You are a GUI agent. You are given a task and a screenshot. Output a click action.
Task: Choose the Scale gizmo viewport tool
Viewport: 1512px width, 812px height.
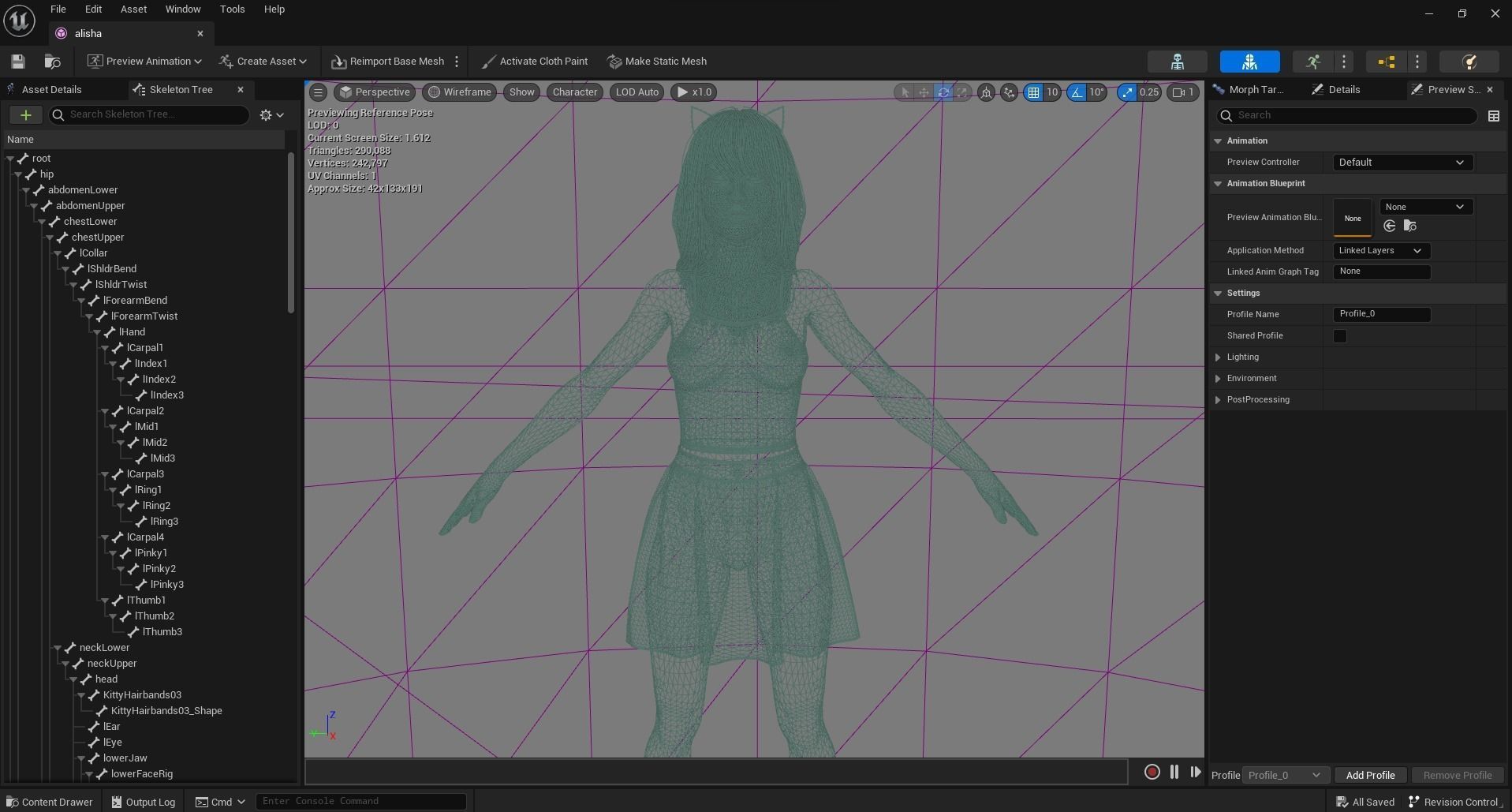961,92
